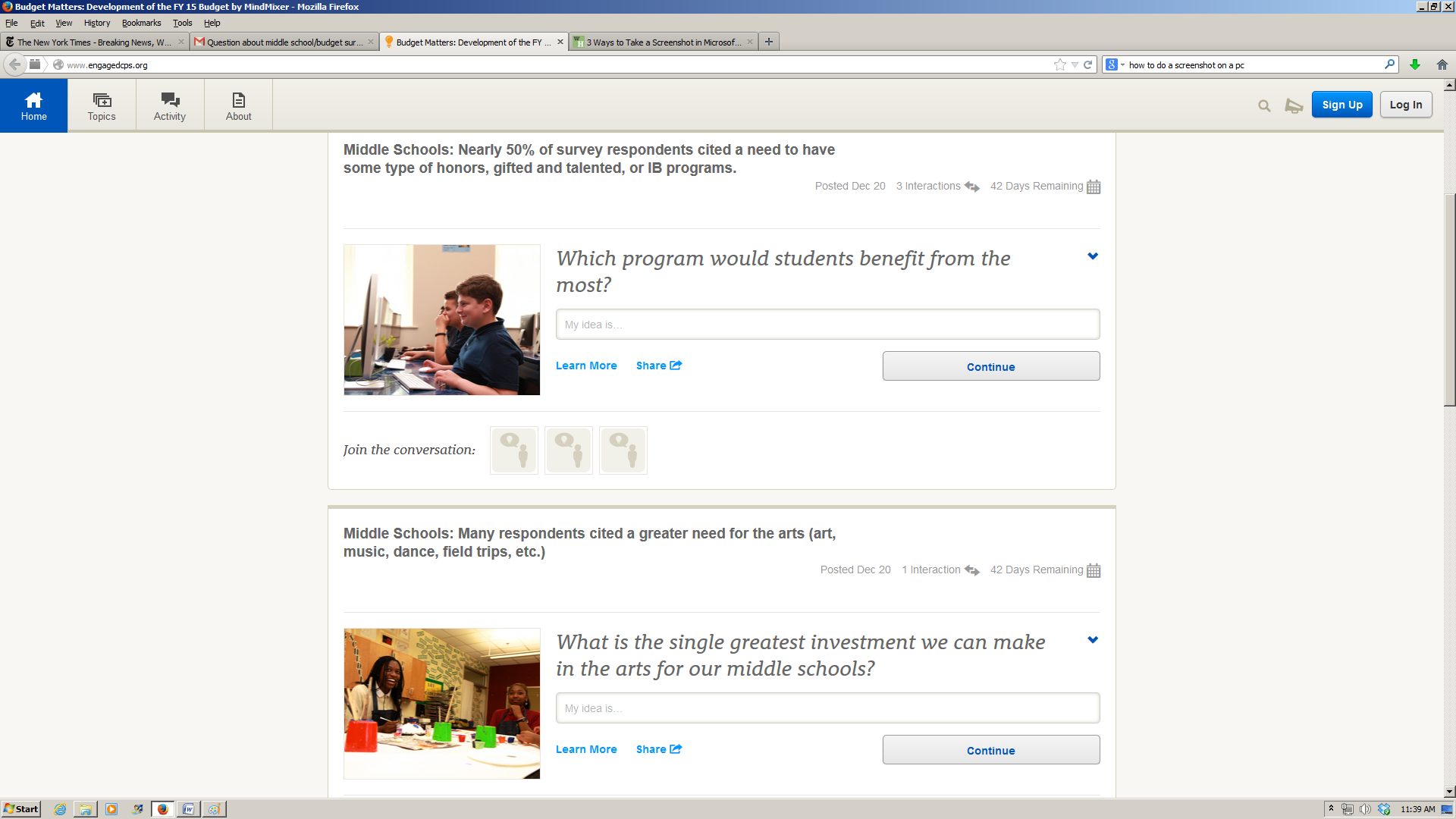Expand chevron beside arts investment question
Viewport: 1456px width, 819px height.
pos(1093,640)
